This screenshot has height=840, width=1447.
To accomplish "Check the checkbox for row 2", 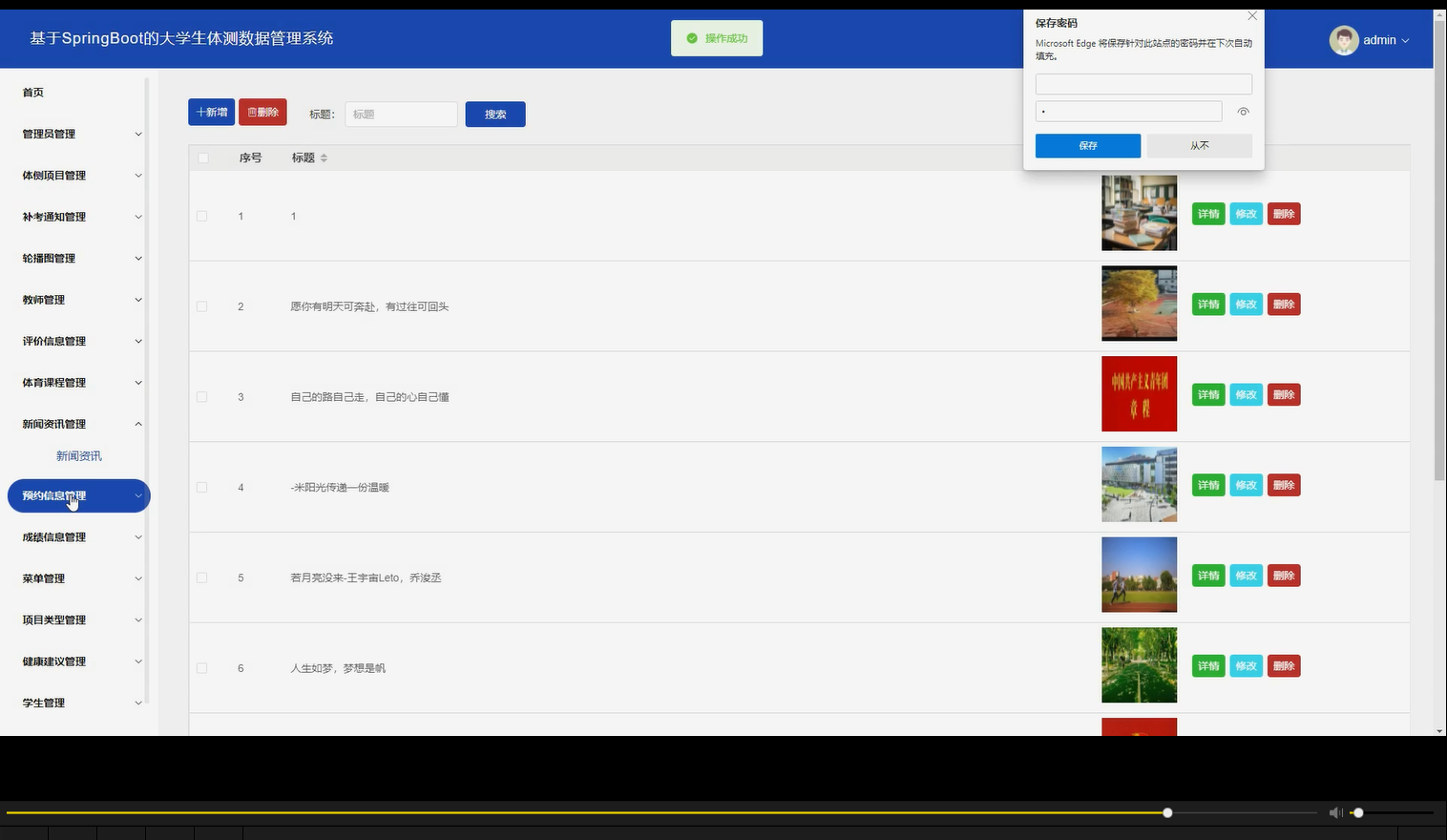I will (201, 306).
